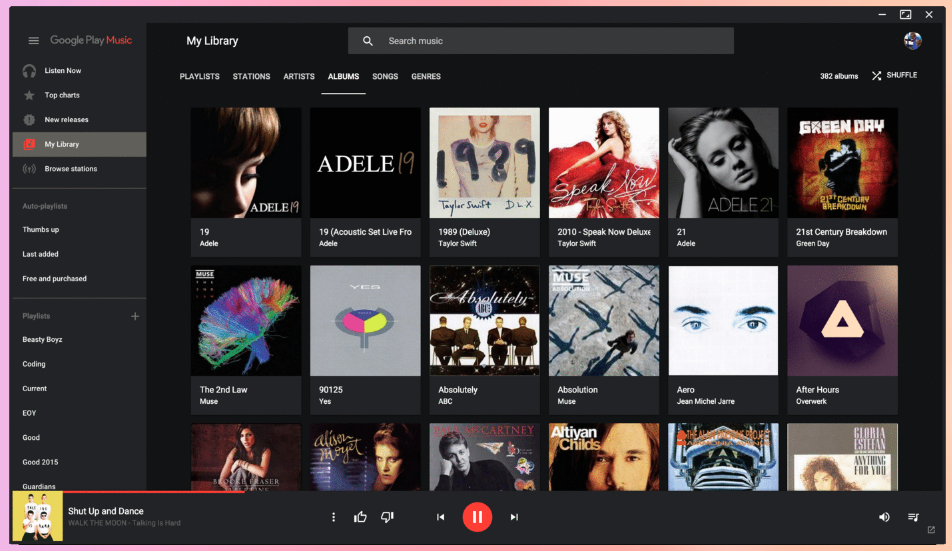Open the Gloria Estefan album cover
The height and width of the screenshot is (551, 952).
coord(842,457)
